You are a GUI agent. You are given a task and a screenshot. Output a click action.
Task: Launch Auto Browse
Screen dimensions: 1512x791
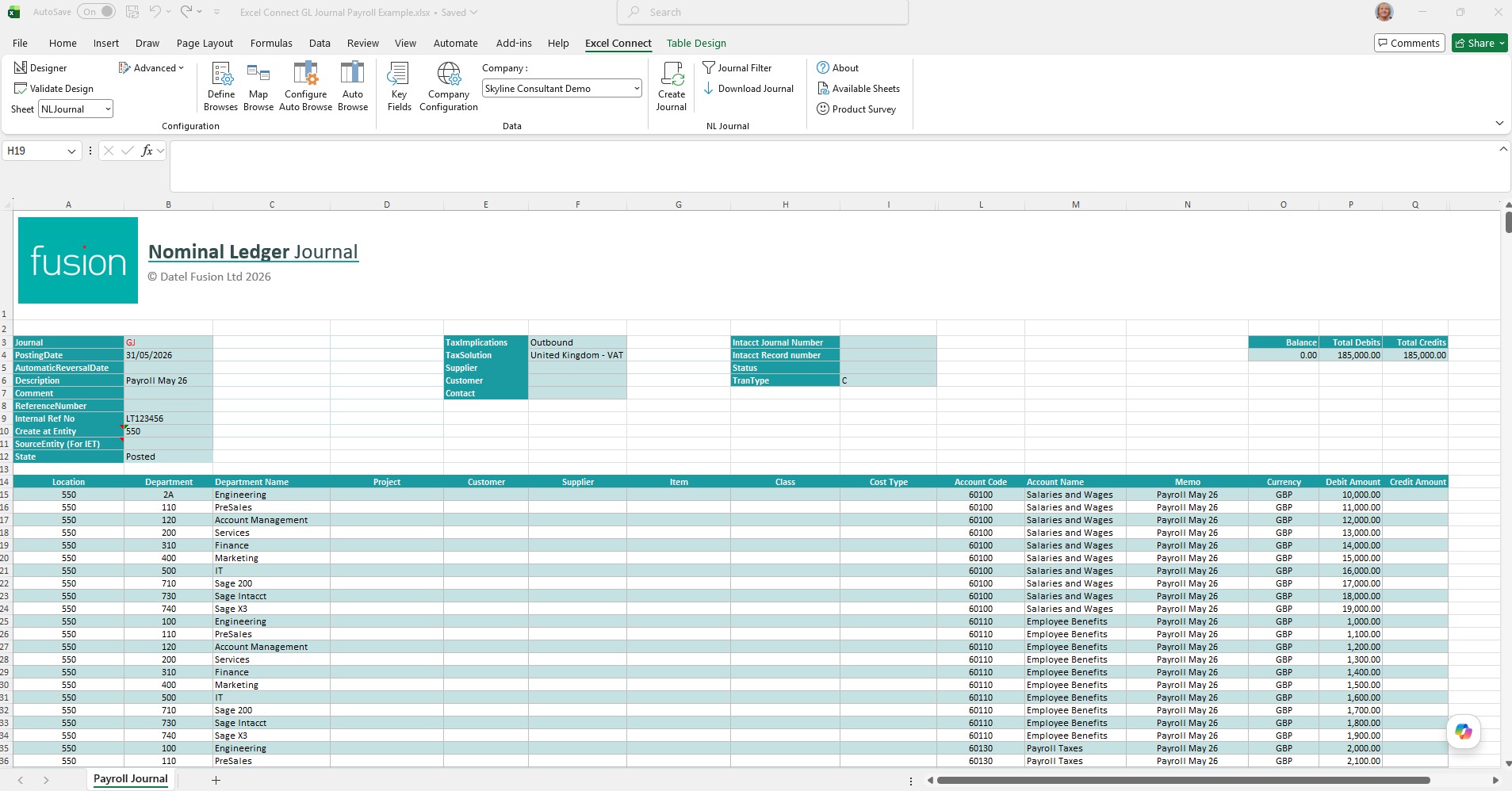point(353,86)
